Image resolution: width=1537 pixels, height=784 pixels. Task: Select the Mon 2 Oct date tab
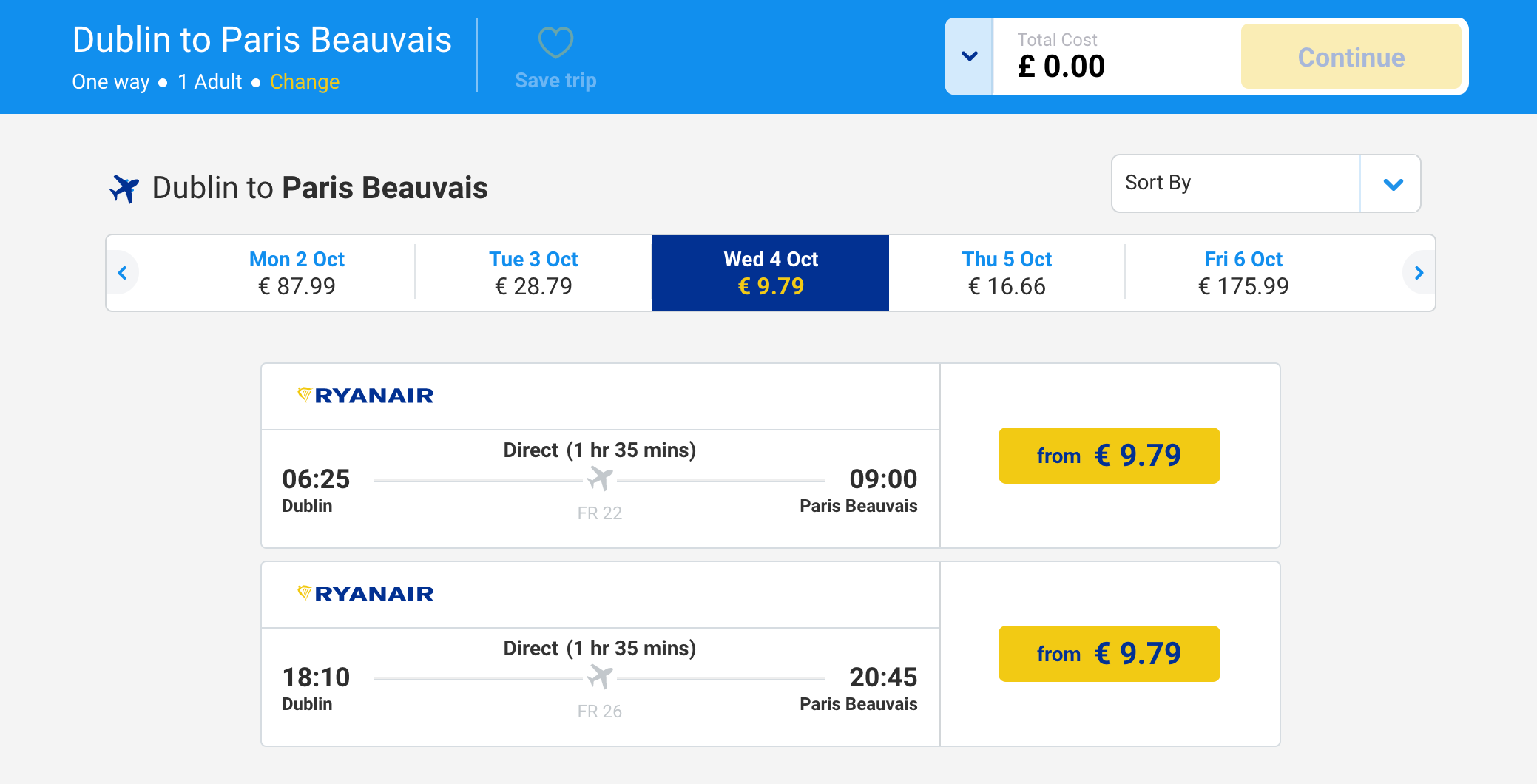pyautogui.click(x=297, y=273)
